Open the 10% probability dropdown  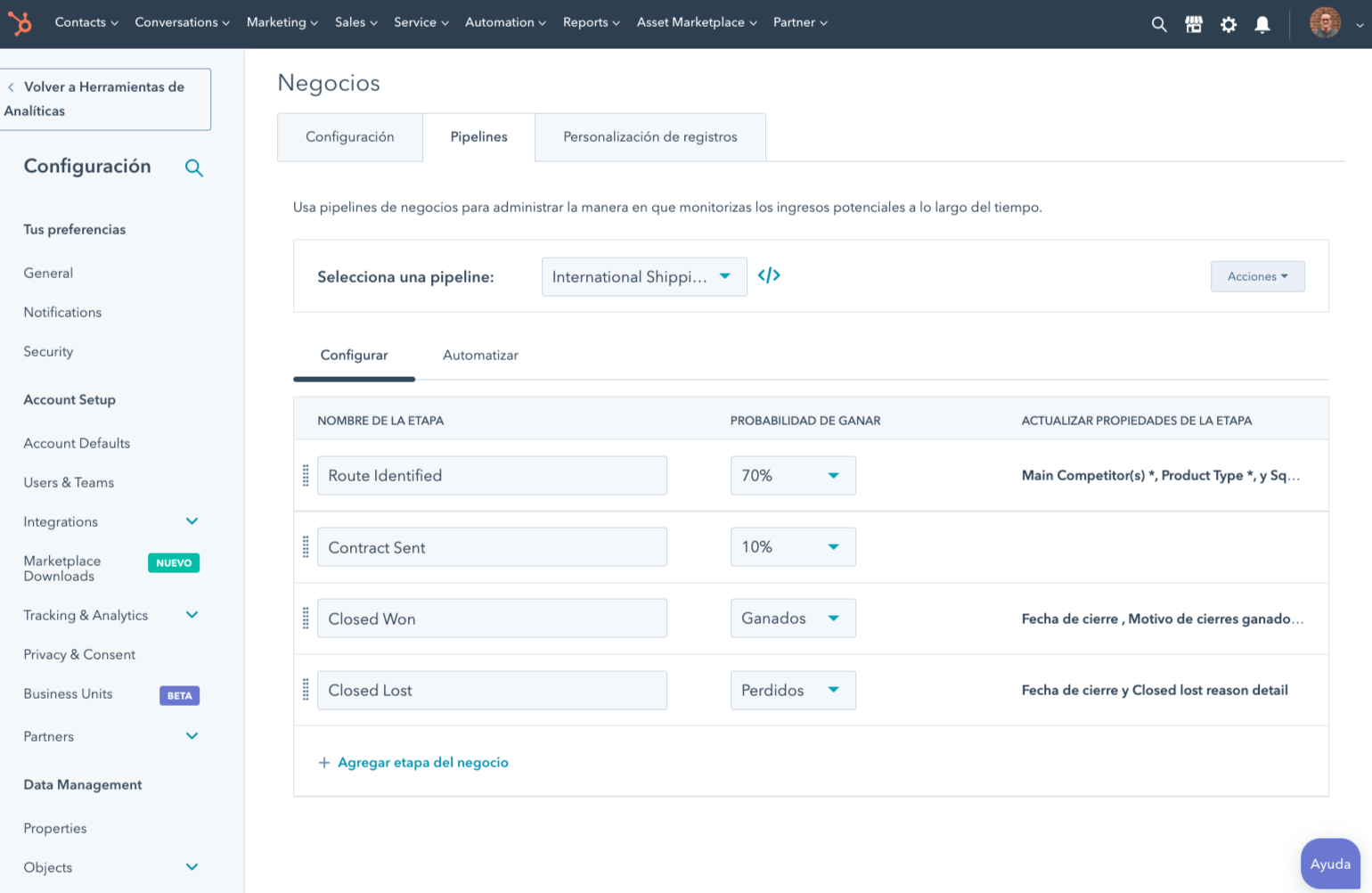(x=793, y=546)
